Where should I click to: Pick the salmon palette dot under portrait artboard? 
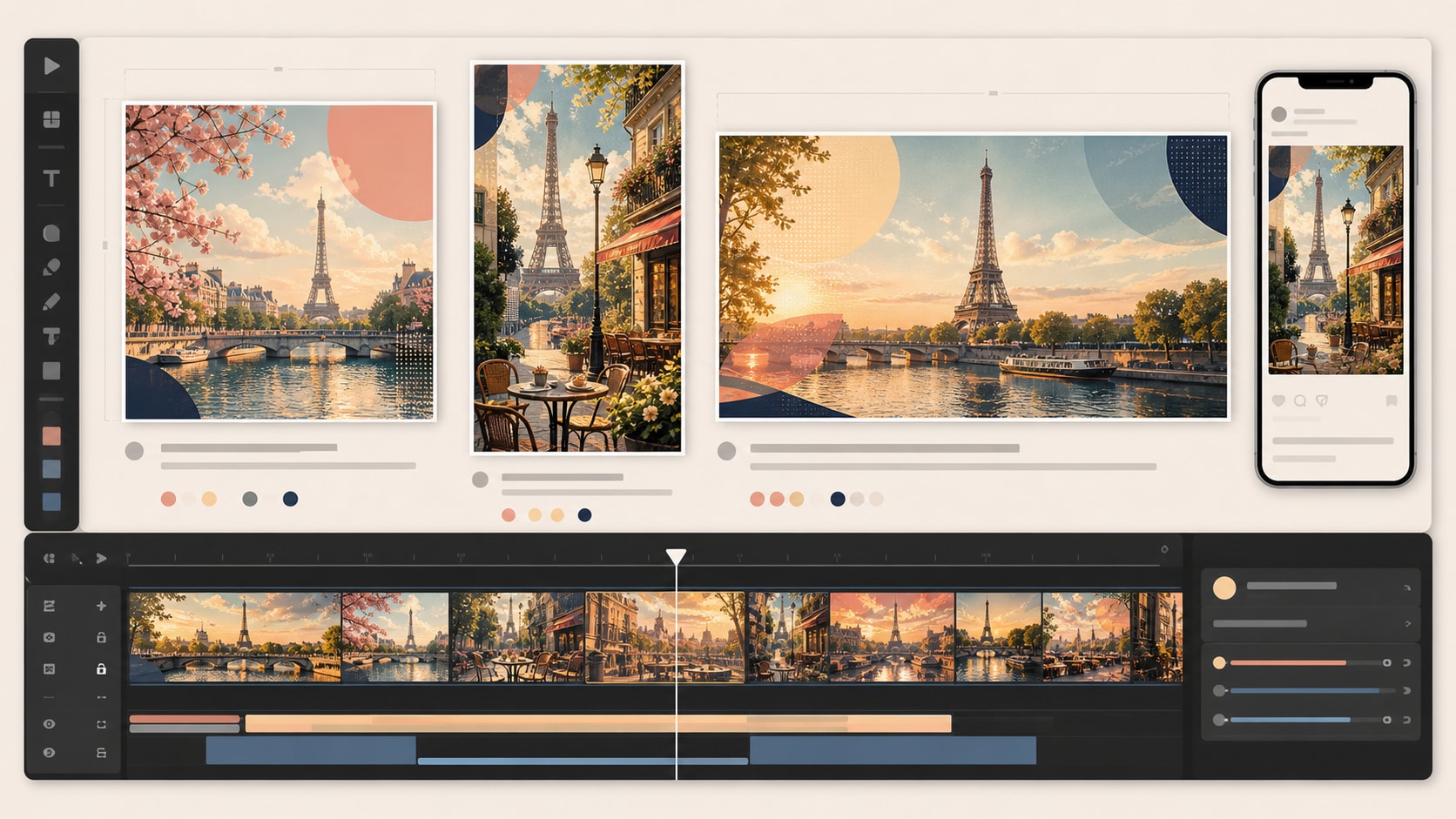tap(509, 515)
